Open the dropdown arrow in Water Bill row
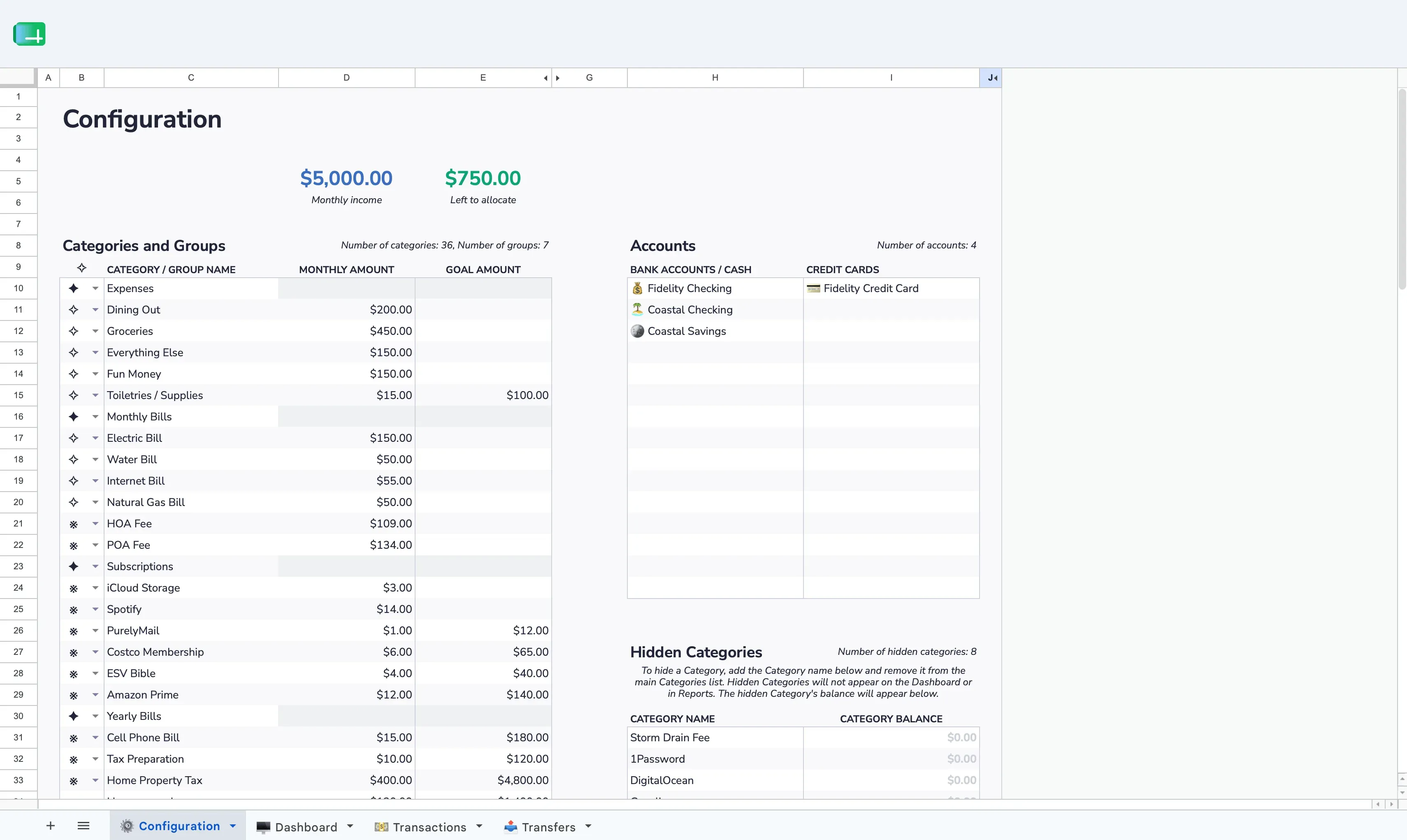 95,459
